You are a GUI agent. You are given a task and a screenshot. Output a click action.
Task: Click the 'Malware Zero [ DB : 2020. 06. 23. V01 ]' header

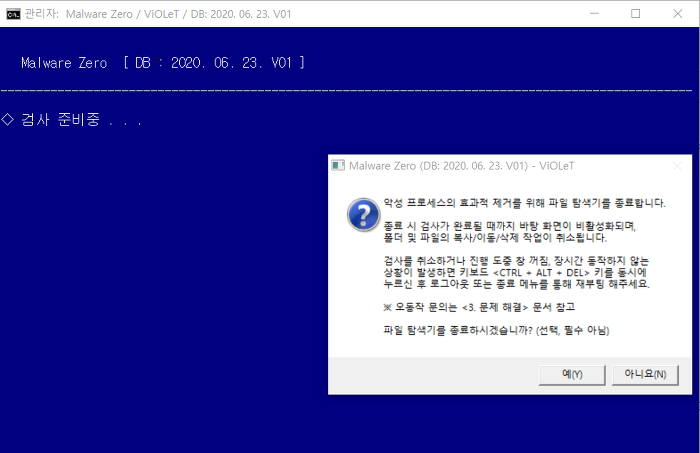(x=163, y=63)
